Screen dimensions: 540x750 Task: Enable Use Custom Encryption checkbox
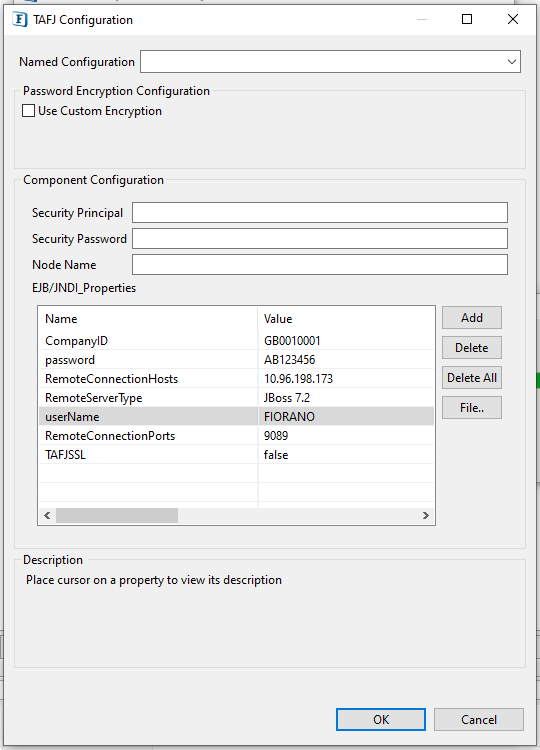point(29,111)
